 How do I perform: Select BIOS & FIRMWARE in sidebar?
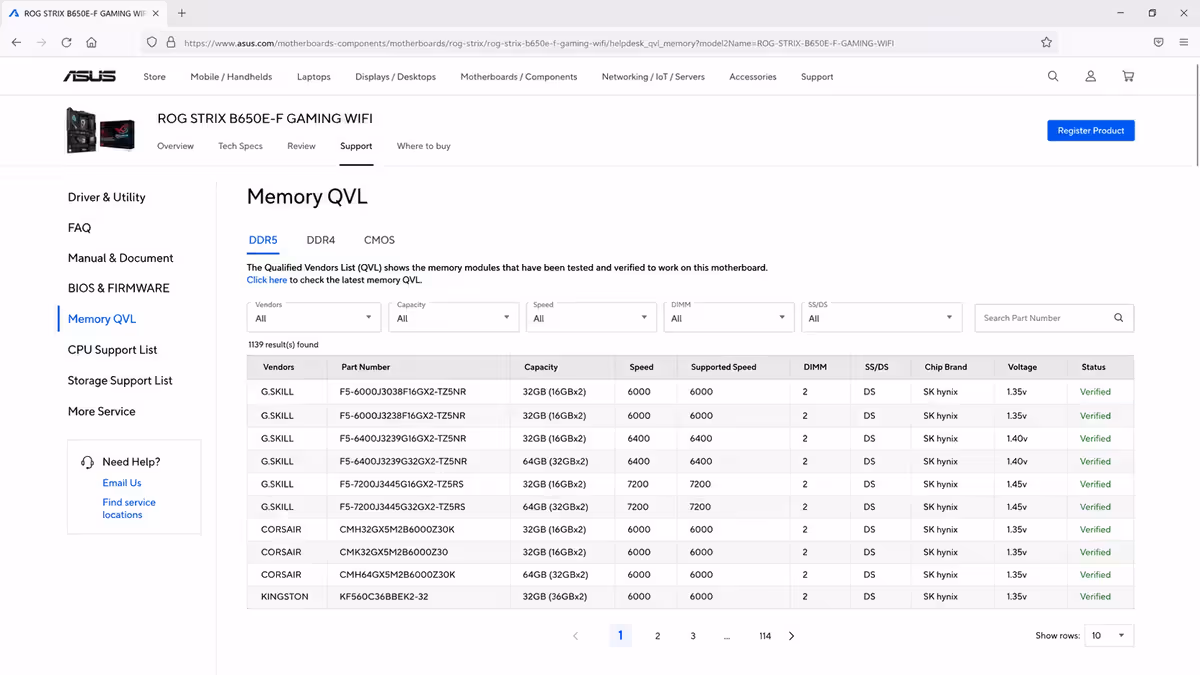tap(119, 288)
